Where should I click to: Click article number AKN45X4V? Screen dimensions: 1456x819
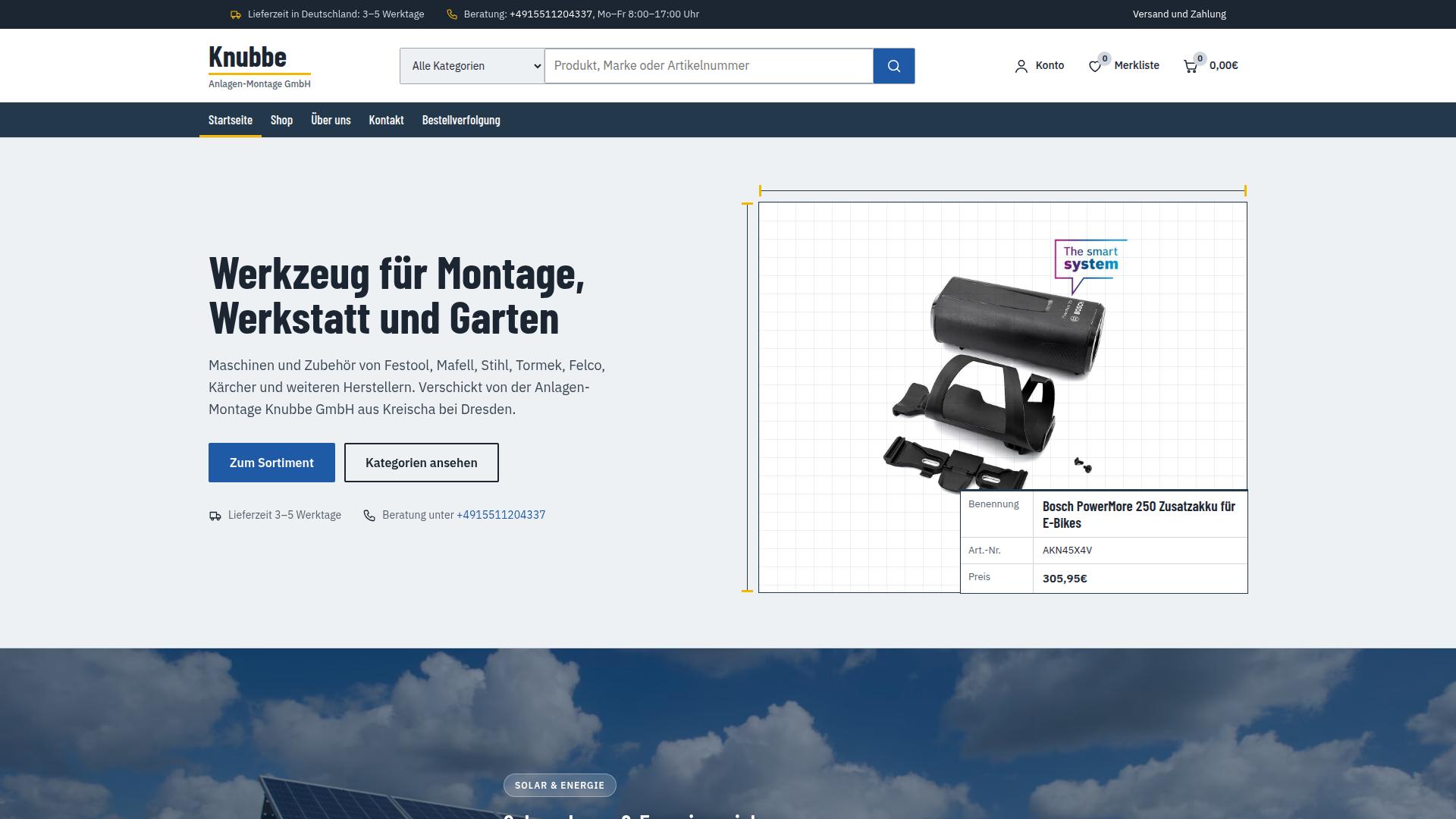coord(1067,551)
